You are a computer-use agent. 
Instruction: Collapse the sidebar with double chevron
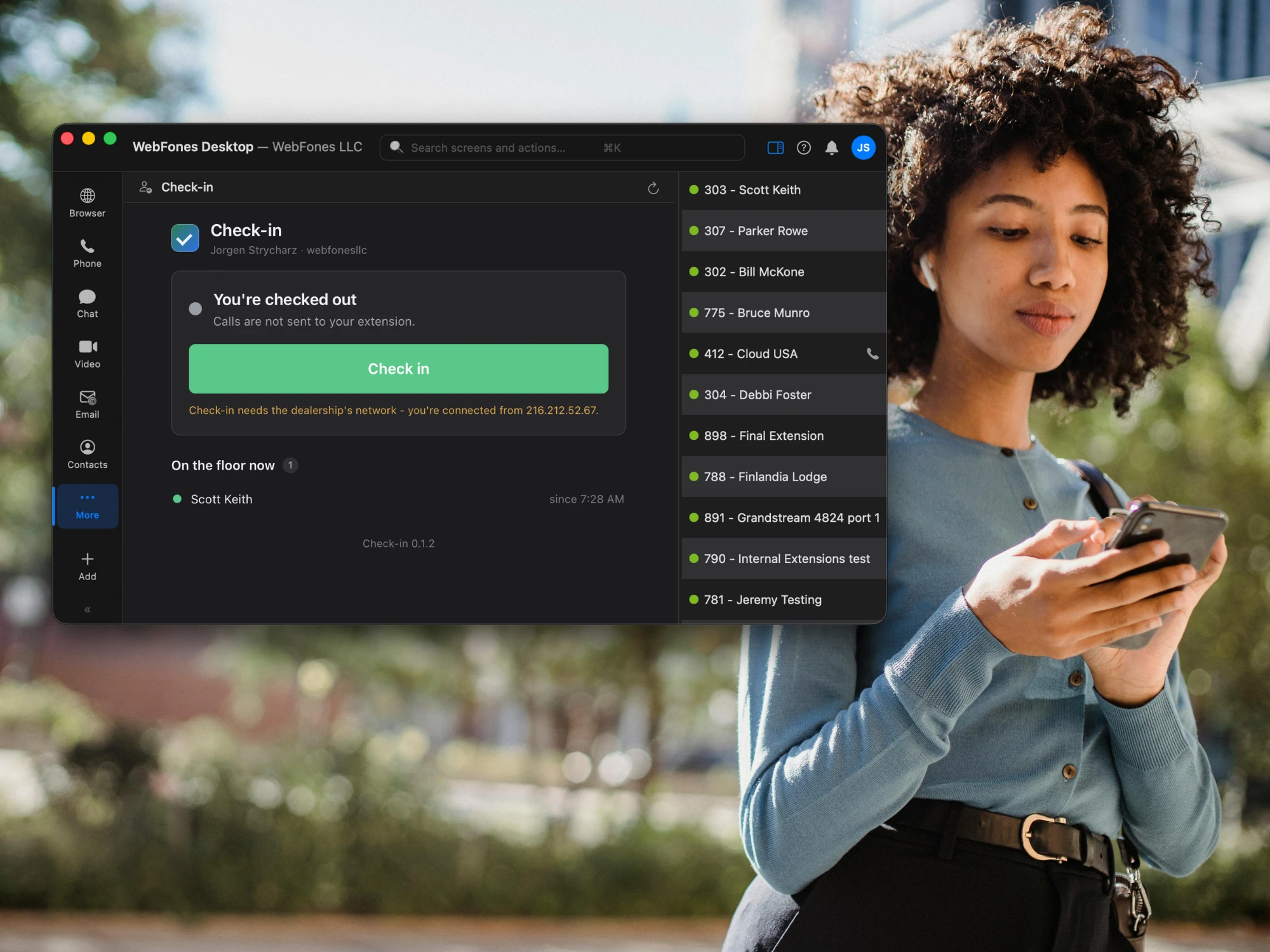tap(88, 609)
